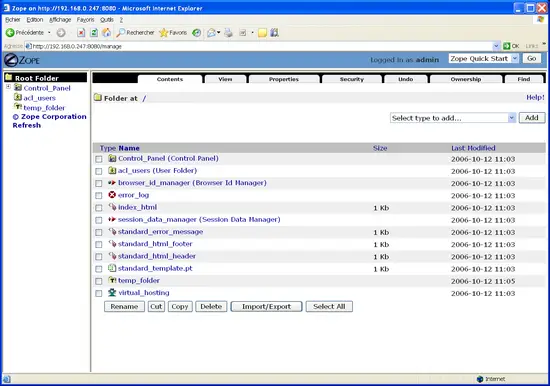Open the Zope Quick Start dropdown

[483, 59]
